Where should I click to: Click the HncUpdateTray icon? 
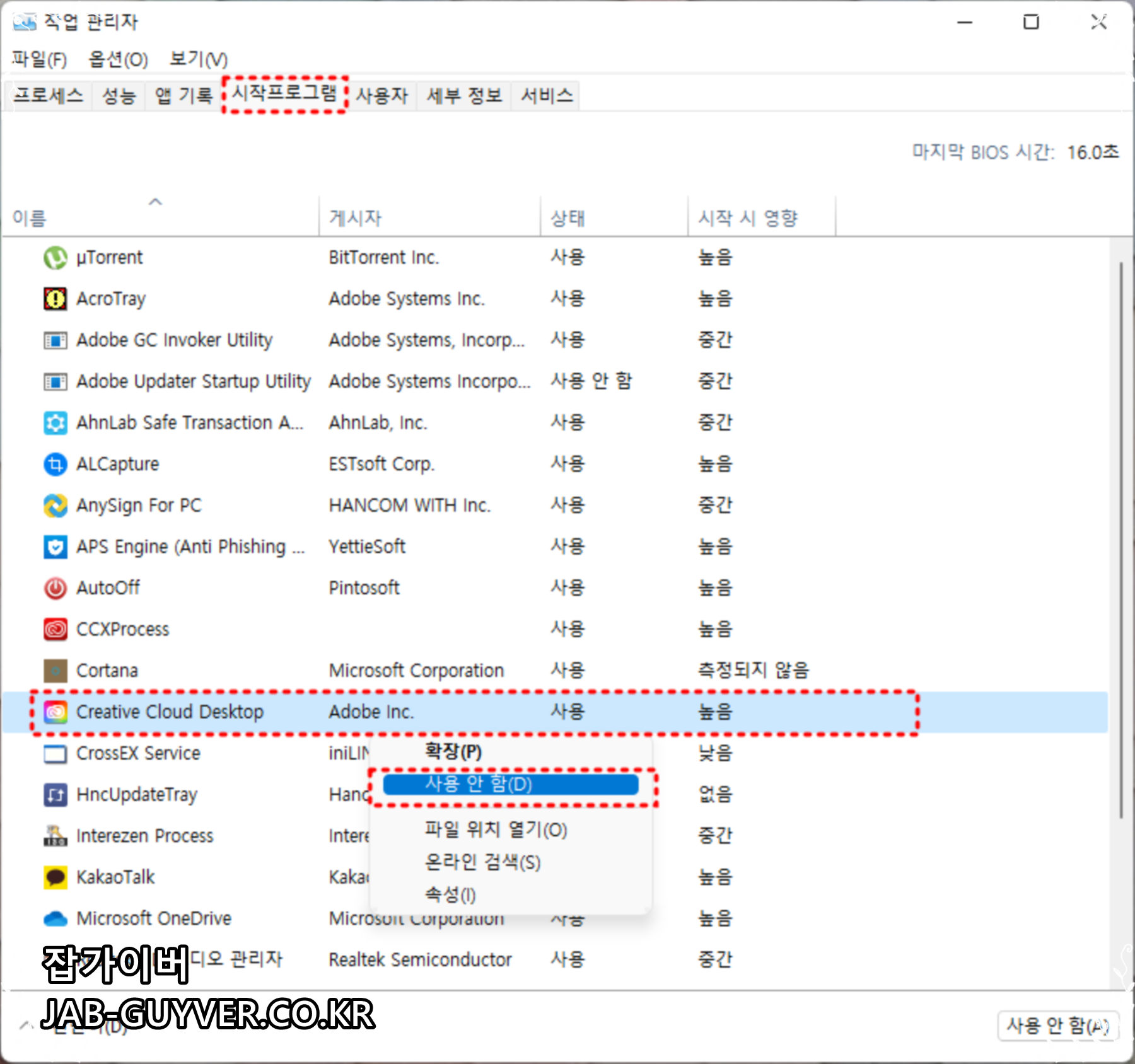pyautogui.click(x=55, y=795)
